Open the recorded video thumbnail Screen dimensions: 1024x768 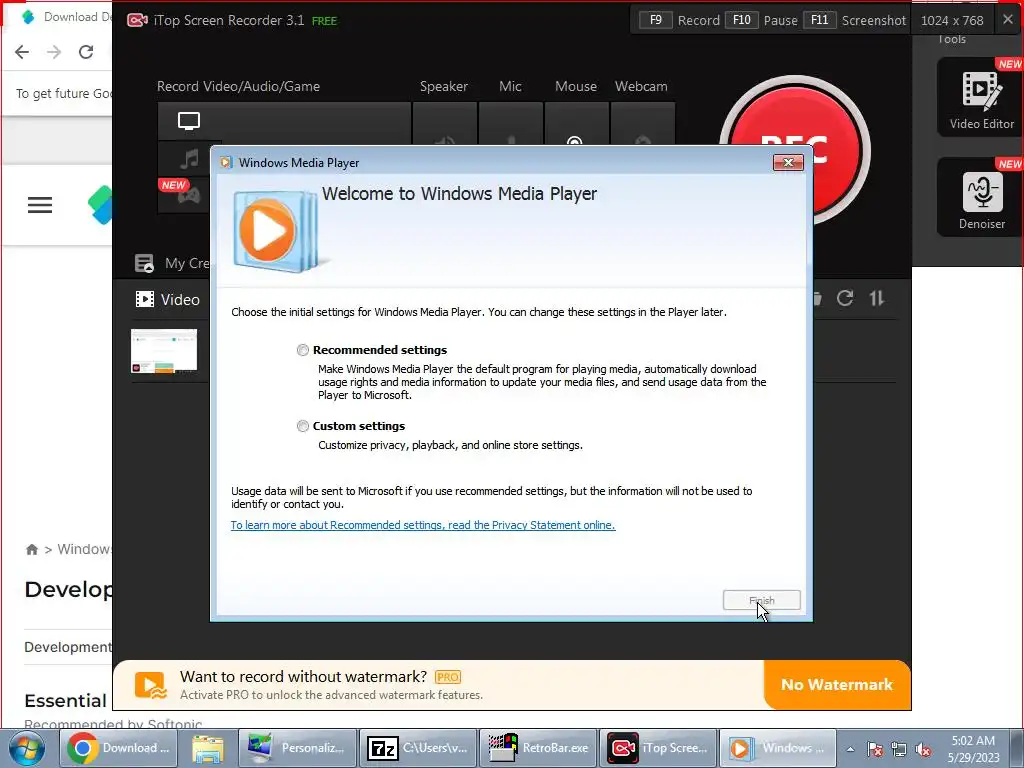pyautogui.click(x=164, y=351)
